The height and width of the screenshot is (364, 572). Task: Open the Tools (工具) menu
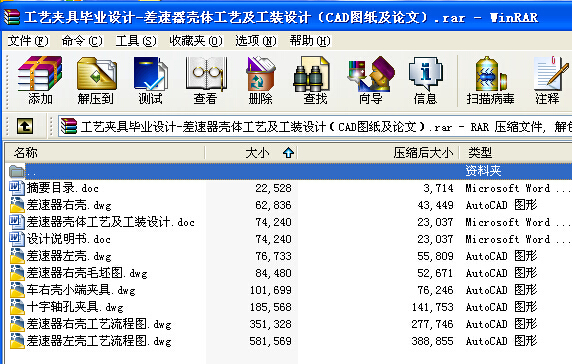136,41
